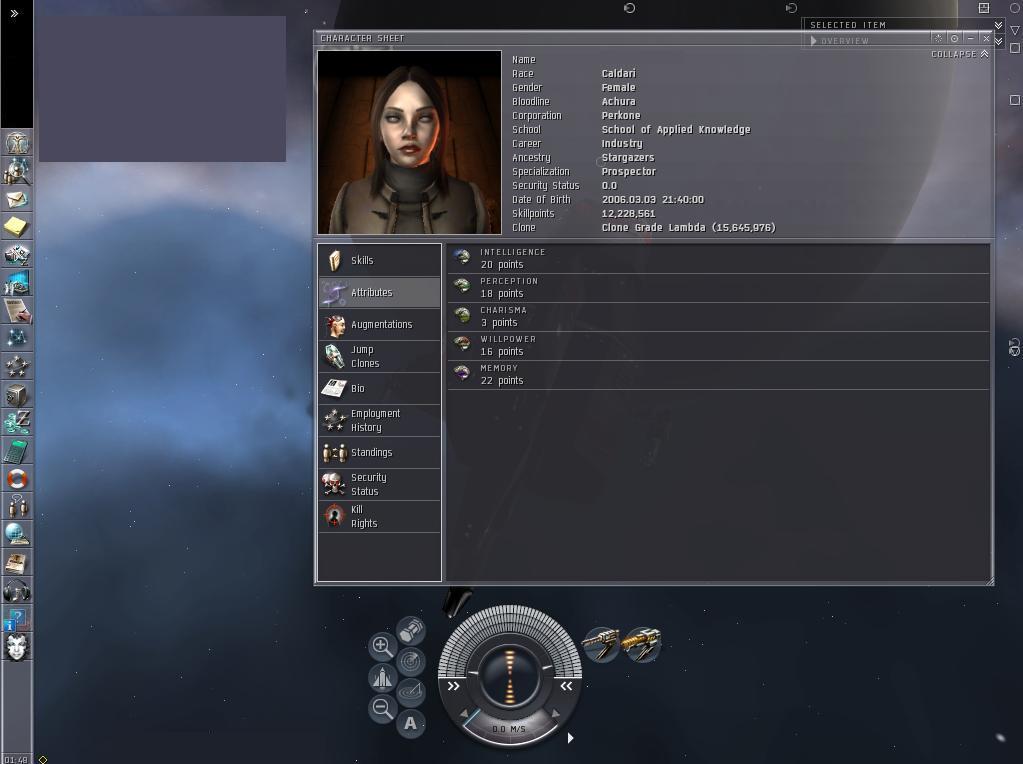1023x764 pixels.
Task: Open the globe Browser icon in the sidebar
Action: click(x=17, y=535)
